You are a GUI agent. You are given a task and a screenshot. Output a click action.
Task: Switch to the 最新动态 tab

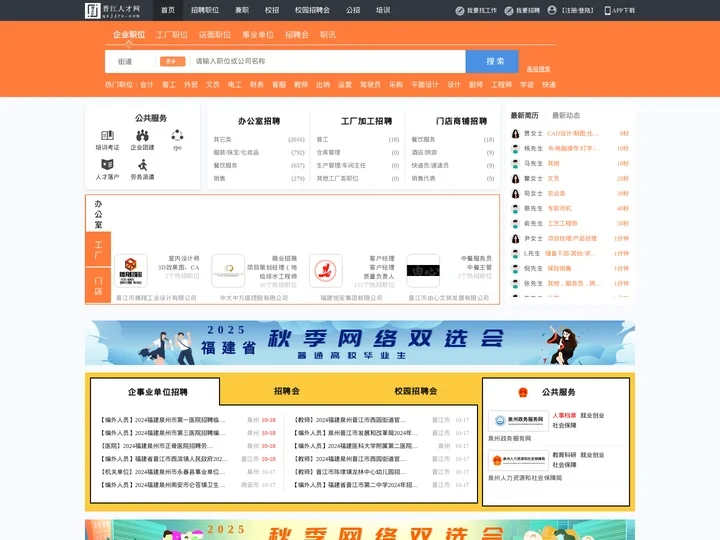566,115
